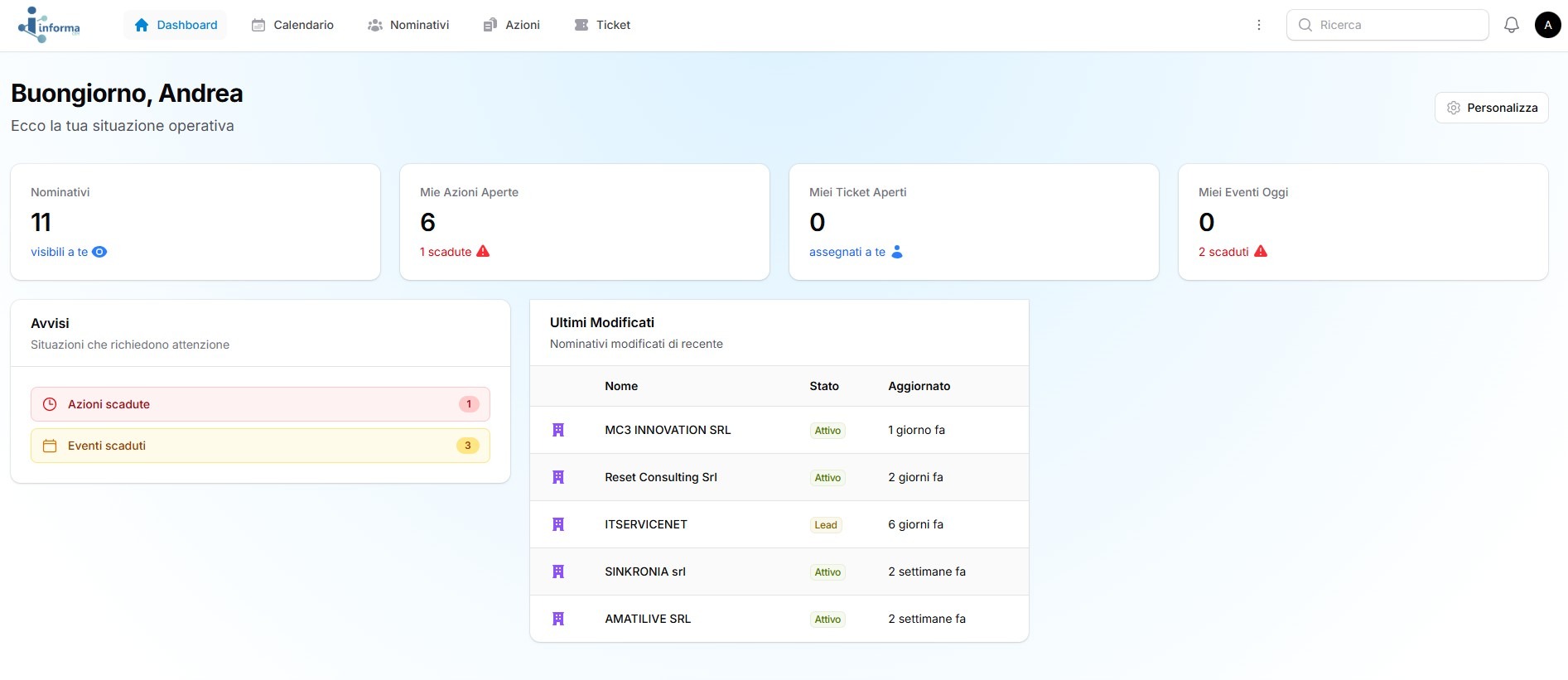The image size is (1568, 680).
Task: Click the Informa logo in header
Action: point(49,25)
